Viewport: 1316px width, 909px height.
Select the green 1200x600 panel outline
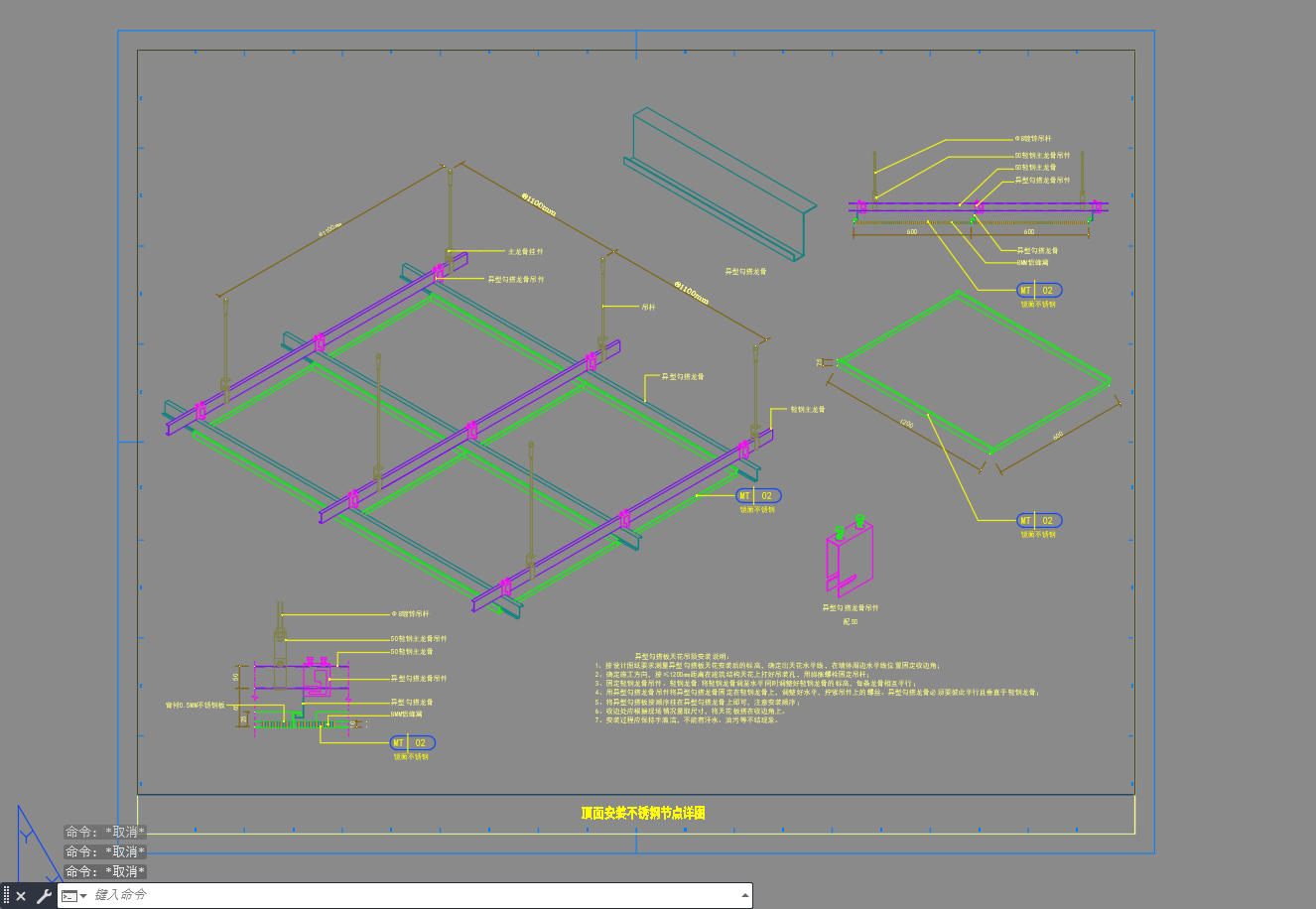(x=973, y=370)
